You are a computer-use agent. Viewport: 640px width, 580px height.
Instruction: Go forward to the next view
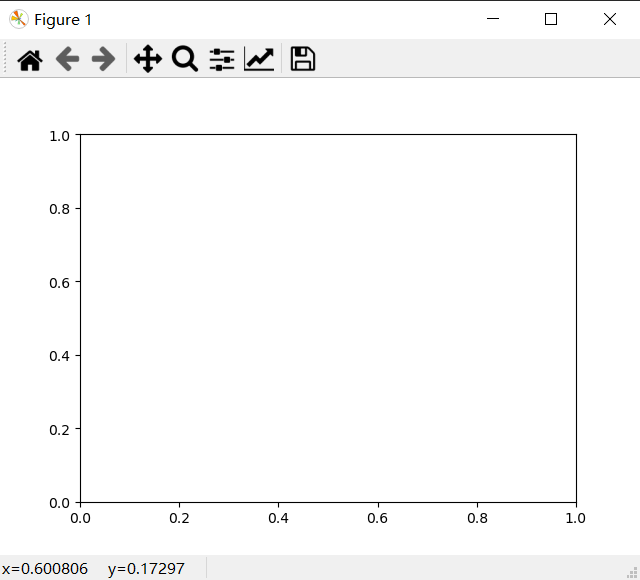104,59
